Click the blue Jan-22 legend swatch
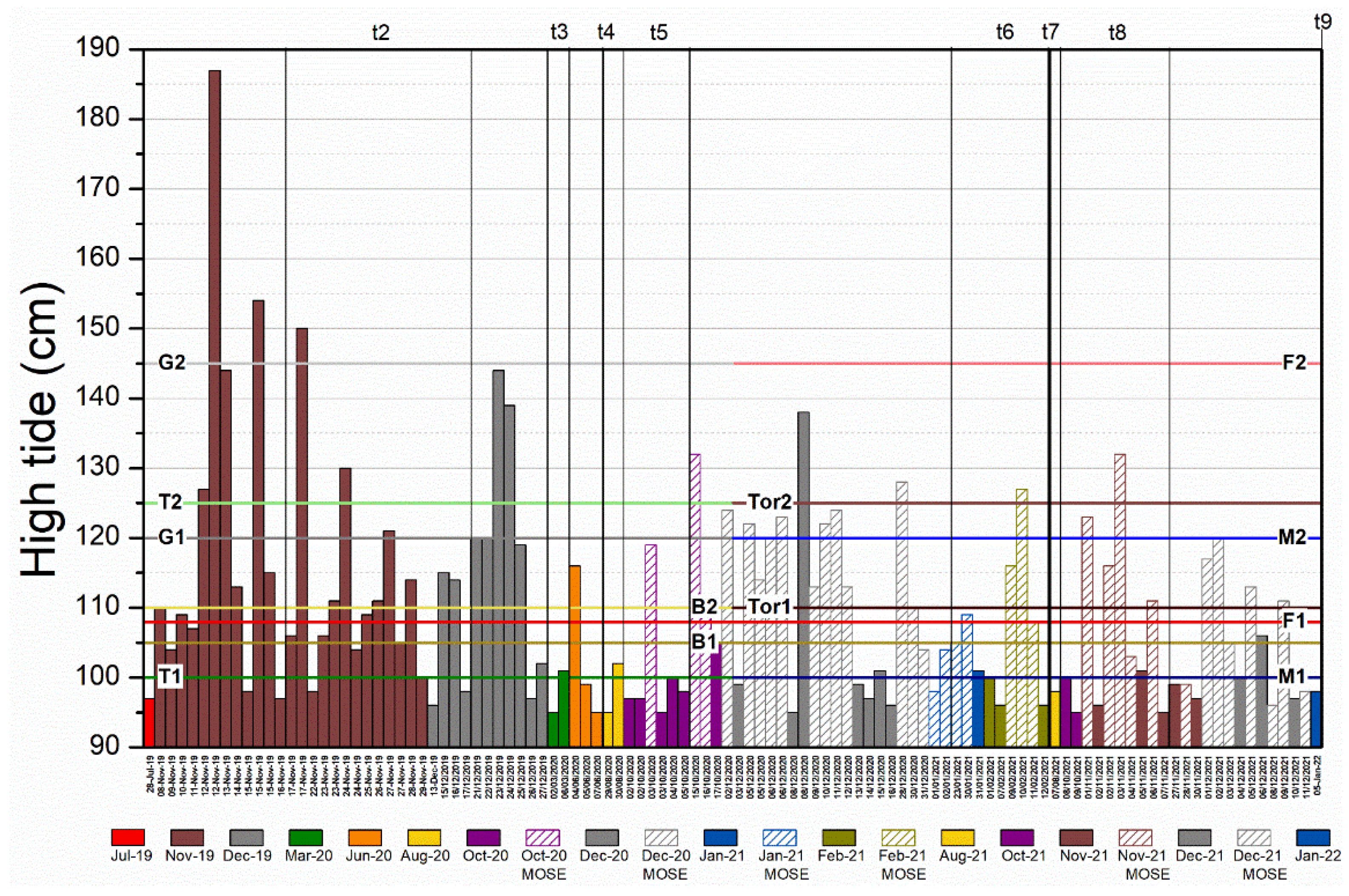The height and width of the screenshot is (896, 1349). pos(1314,838)
